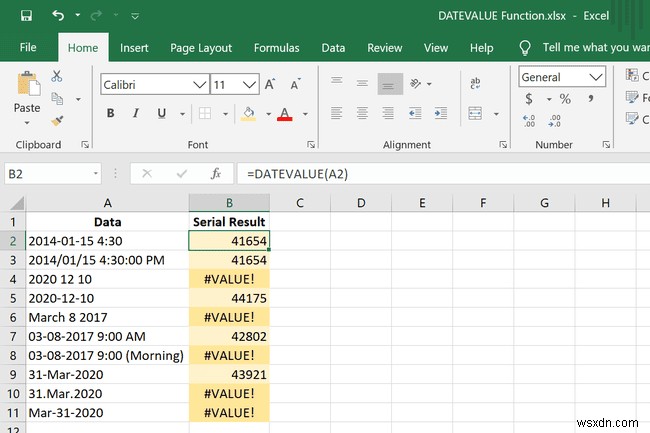This screenshot has height=433, width=650.
Task: Click the Paste clipboard icon
Action: coord(27,92)
